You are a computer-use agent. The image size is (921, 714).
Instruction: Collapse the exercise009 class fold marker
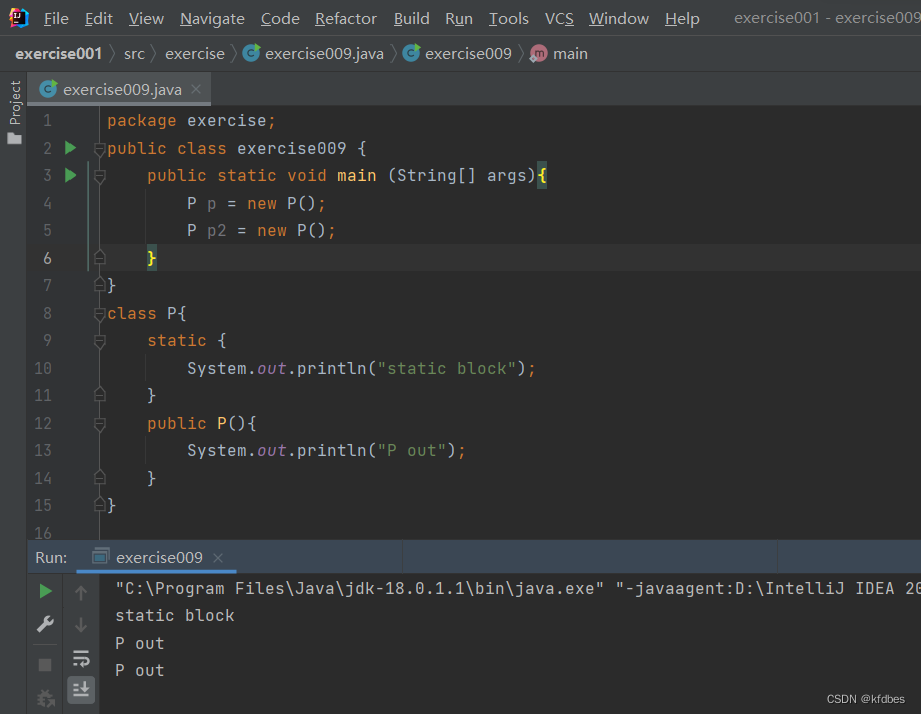[99, 149]
